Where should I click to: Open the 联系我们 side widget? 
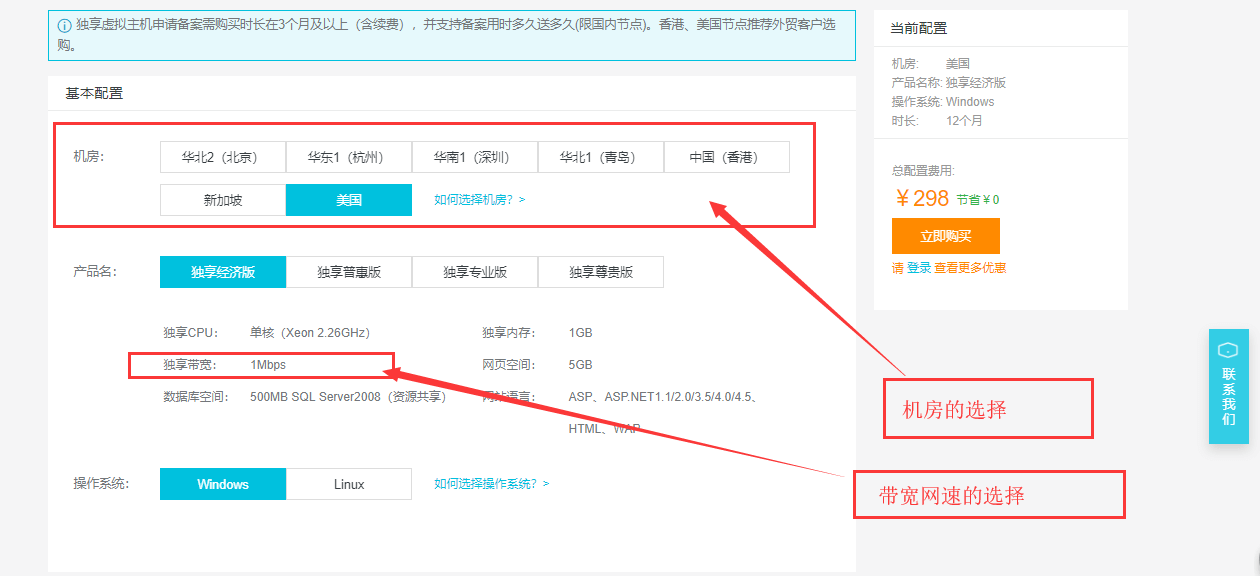1228,387
